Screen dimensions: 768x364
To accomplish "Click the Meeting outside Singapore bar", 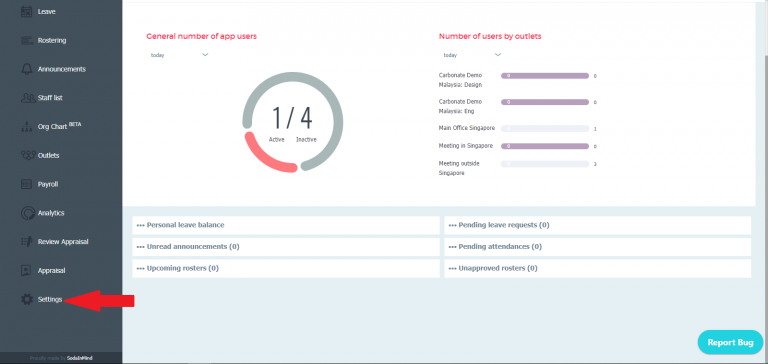I will [x=545, y=164].
